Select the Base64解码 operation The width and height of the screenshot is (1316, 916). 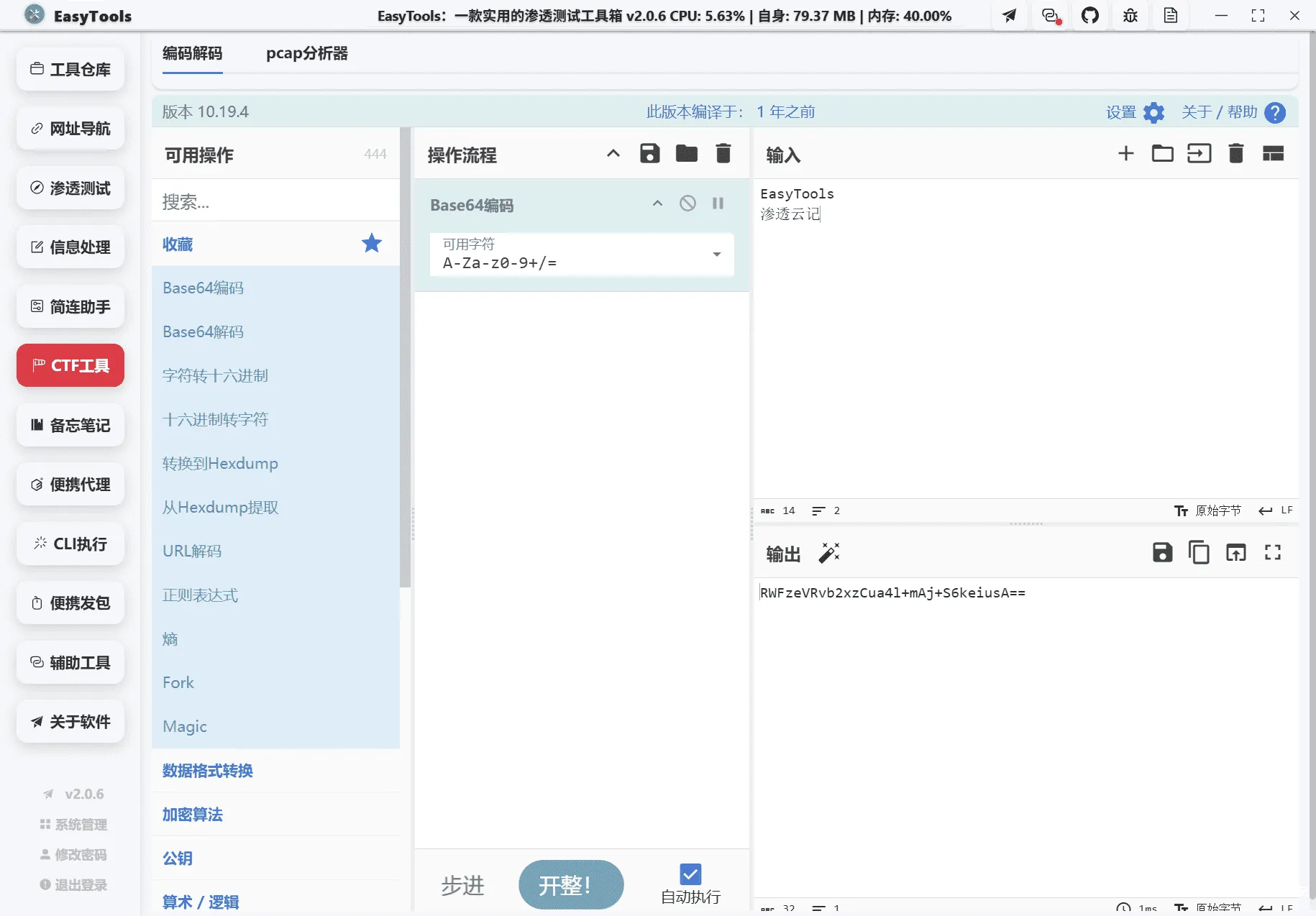(203, 331)
